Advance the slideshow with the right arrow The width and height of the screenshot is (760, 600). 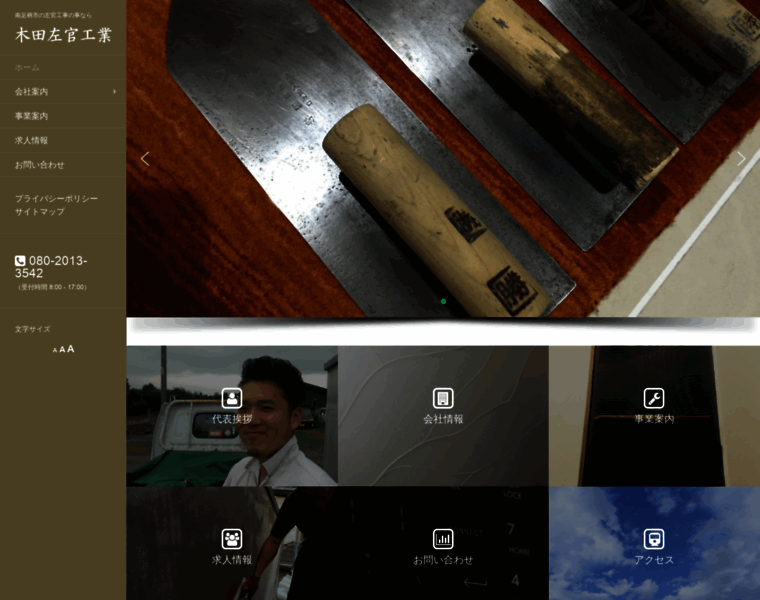[741, 158]
